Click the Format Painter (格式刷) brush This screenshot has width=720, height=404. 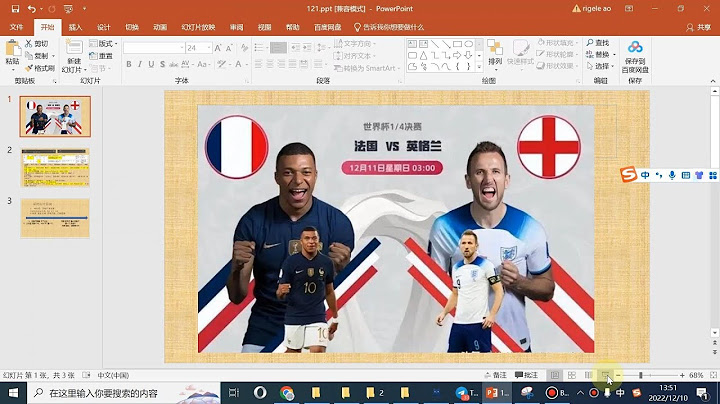[x=40, y=68]
